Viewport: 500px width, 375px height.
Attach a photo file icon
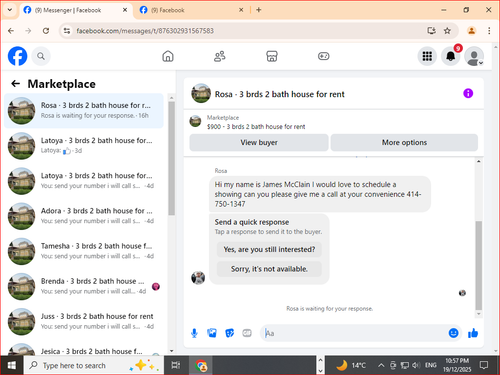(212, 333)
